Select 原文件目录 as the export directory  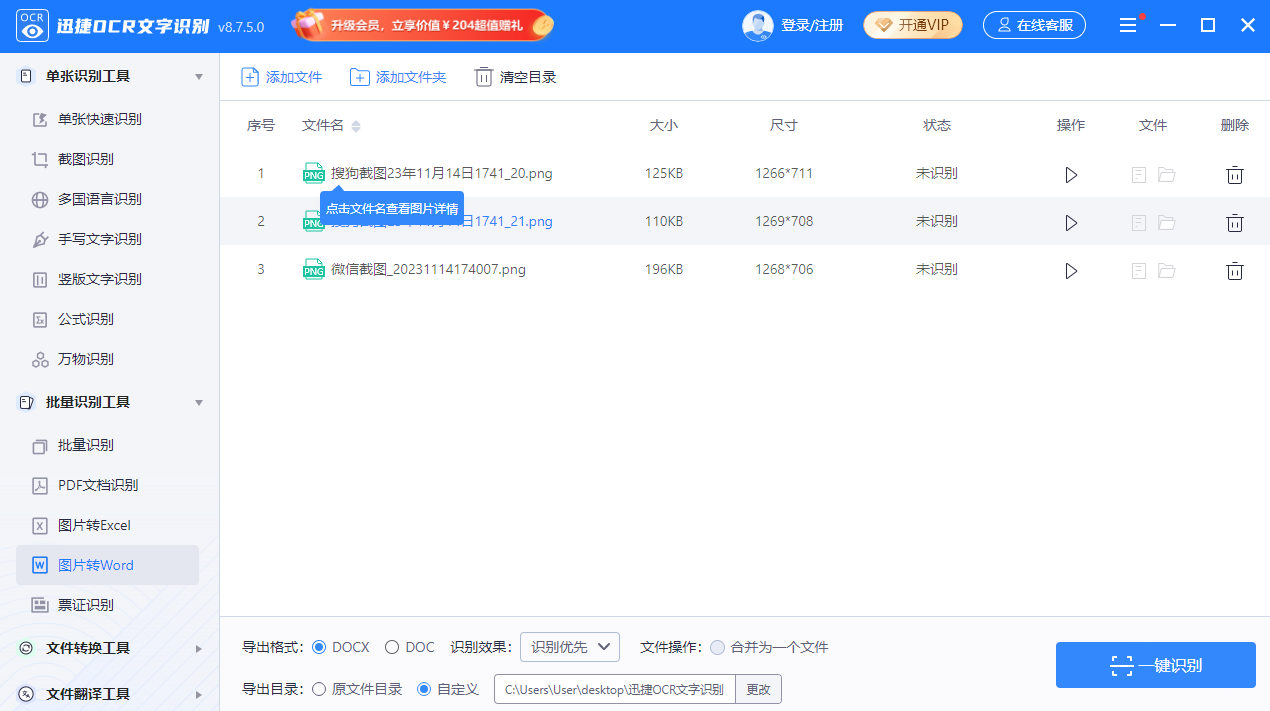[319, 689]
